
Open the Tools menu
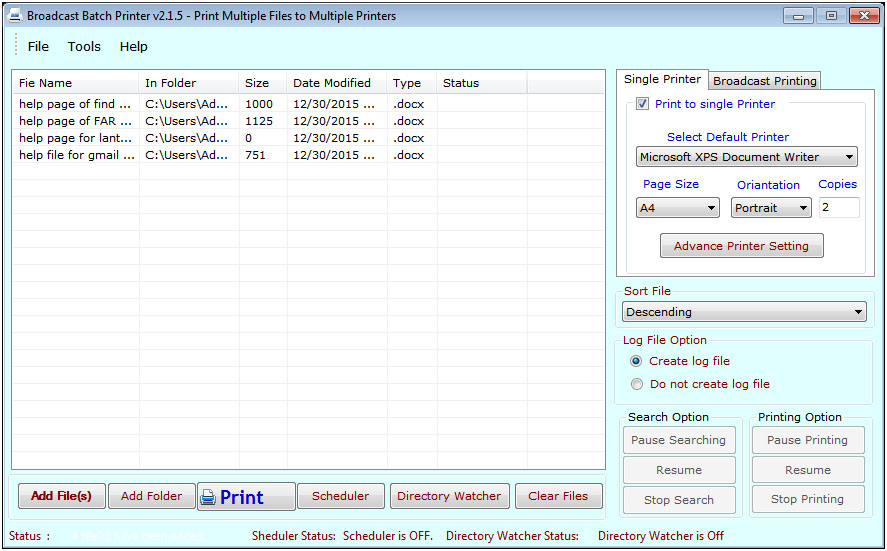[x=84, y=46]
